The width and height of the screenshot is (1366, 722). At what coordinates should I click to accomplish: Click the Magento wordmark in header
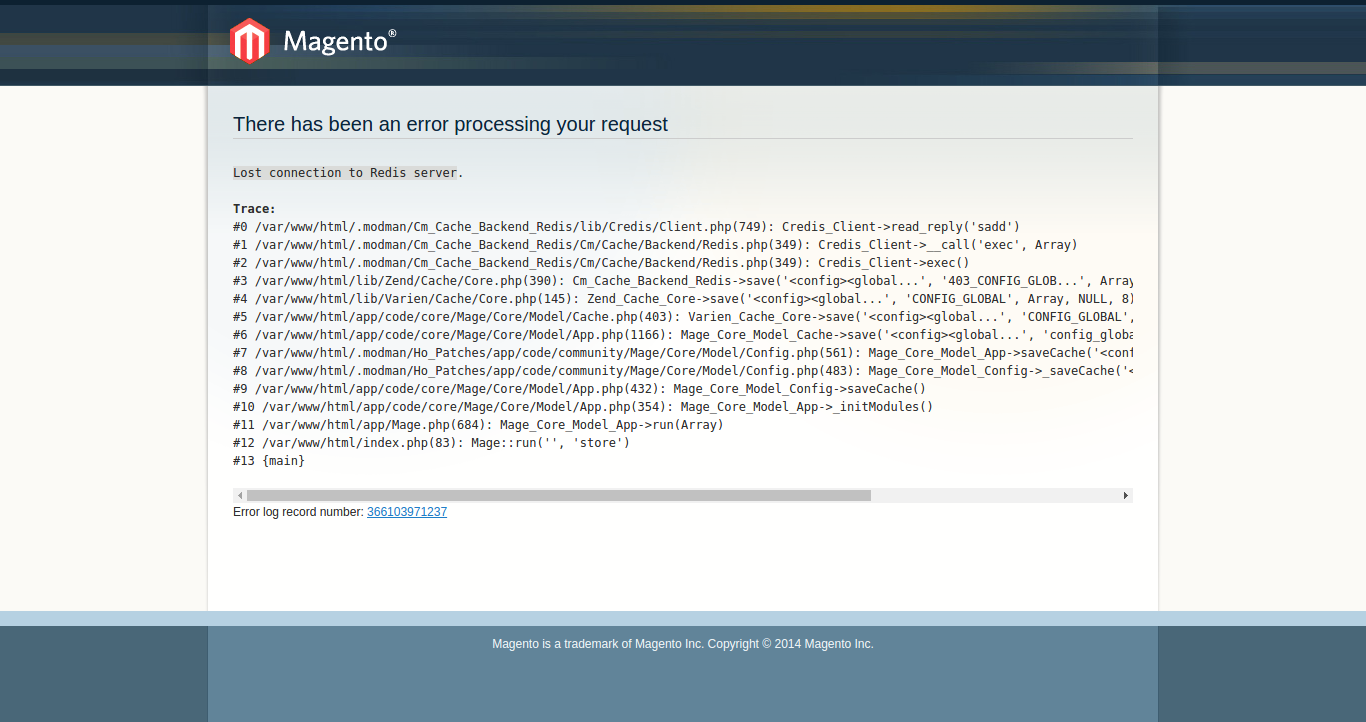click(339, 41)
